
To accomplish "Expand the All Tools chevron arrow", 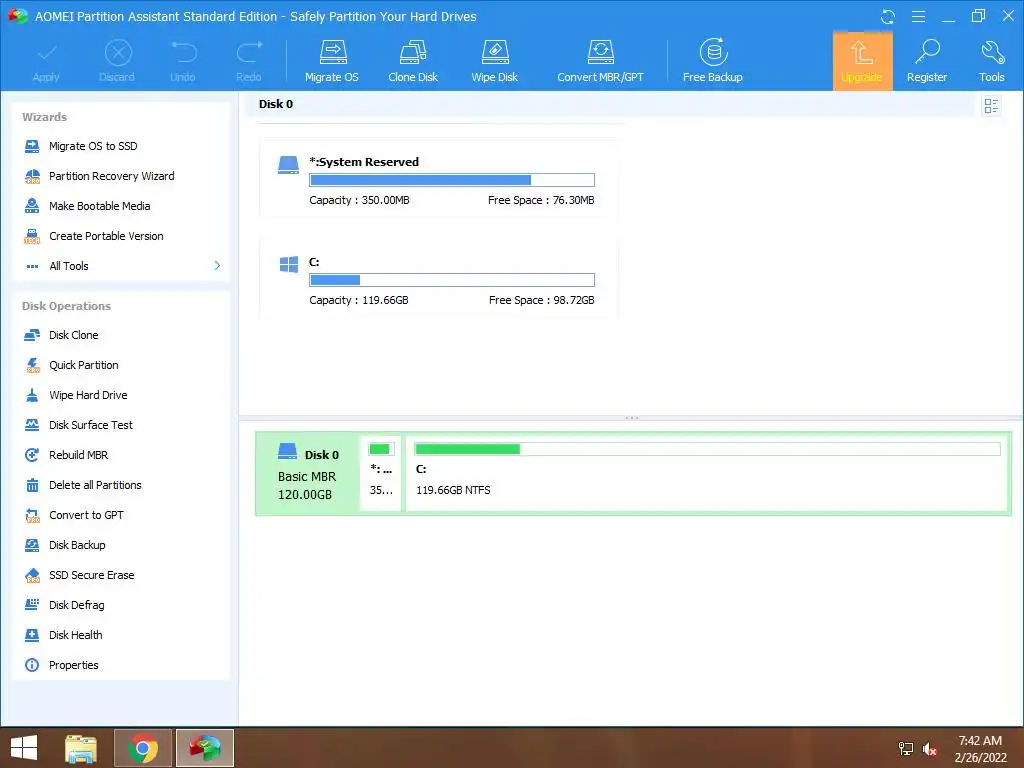I will (217, 266).
